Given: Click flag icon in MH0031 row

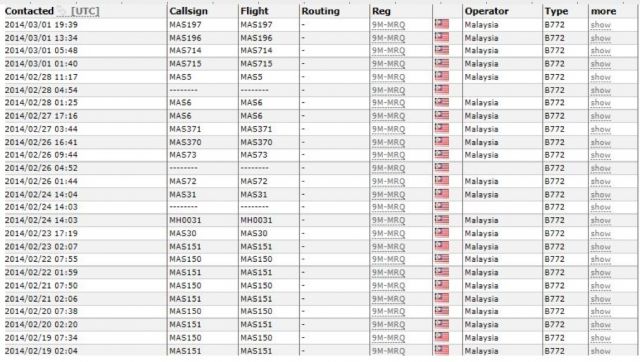Looking at the screenshot, I should coord(442,220).
